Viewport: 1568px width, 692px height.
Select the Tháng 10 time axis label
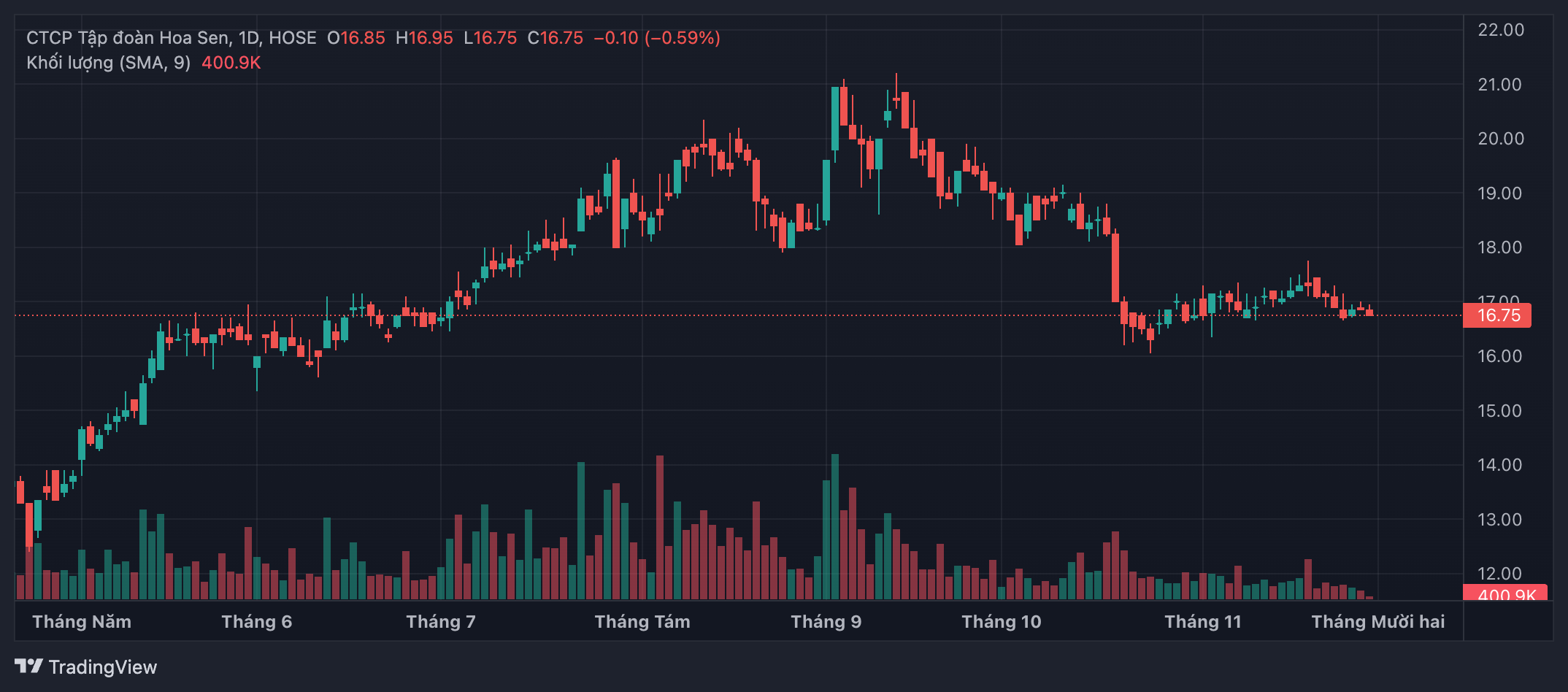point(1001,622)
